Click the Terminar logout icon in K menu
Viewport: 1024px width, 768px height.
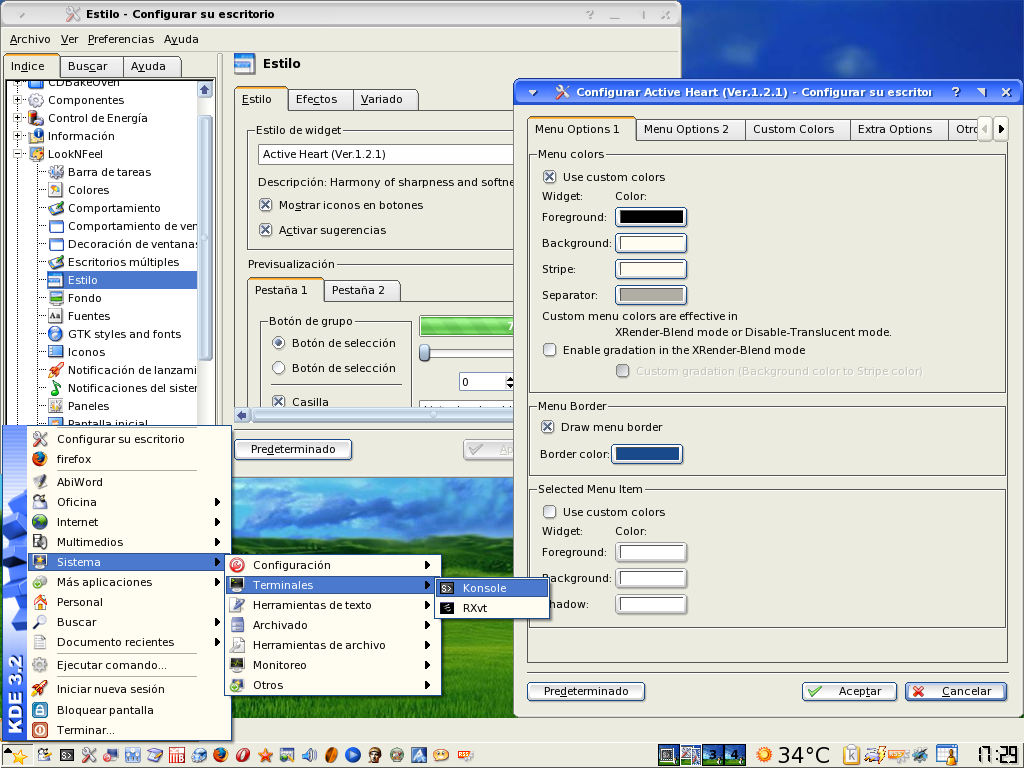pyautogui.click(x=40, y=730)
